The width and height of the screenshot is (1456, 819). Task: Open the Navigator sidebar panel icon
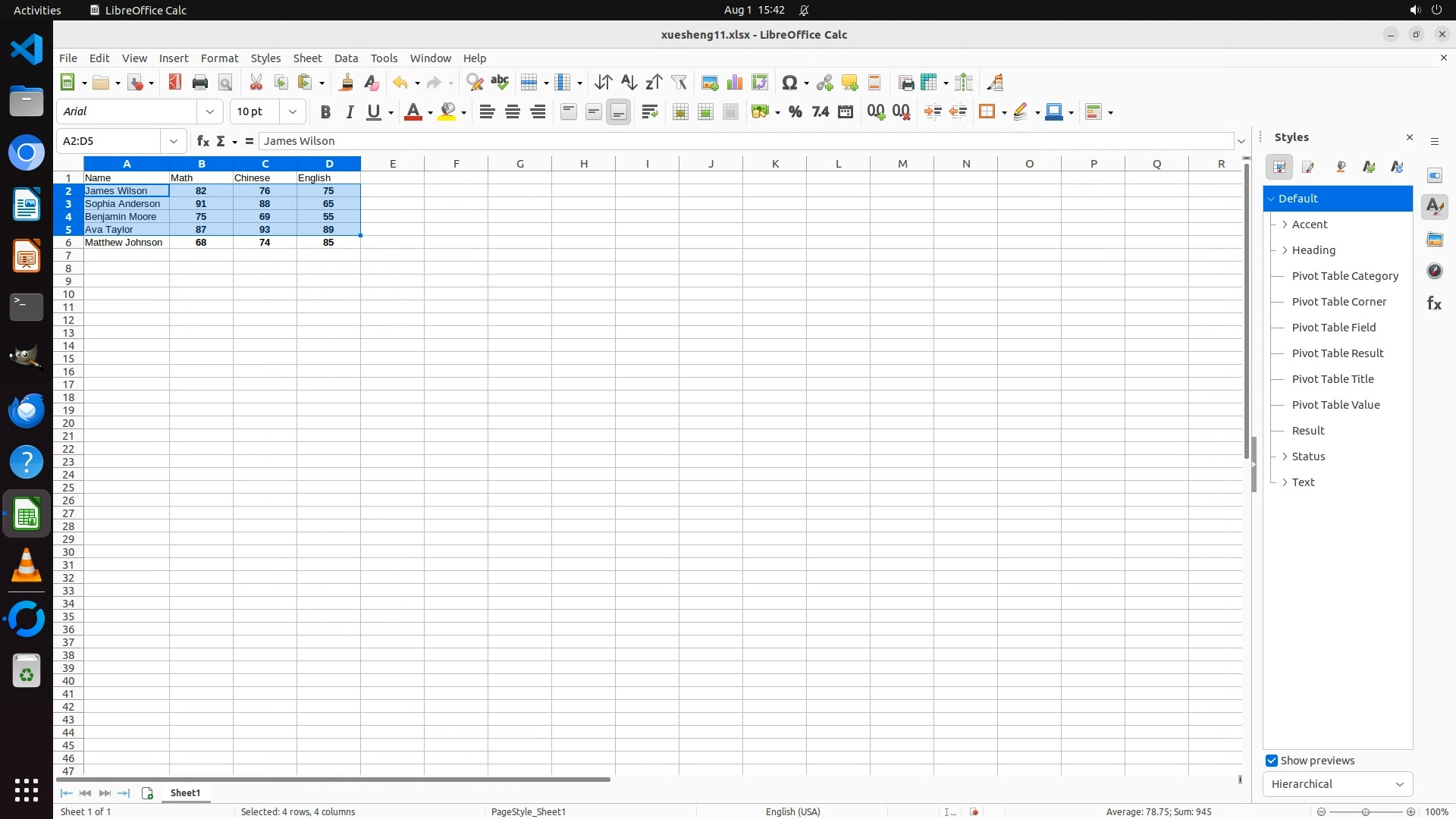click(1434, 271)
